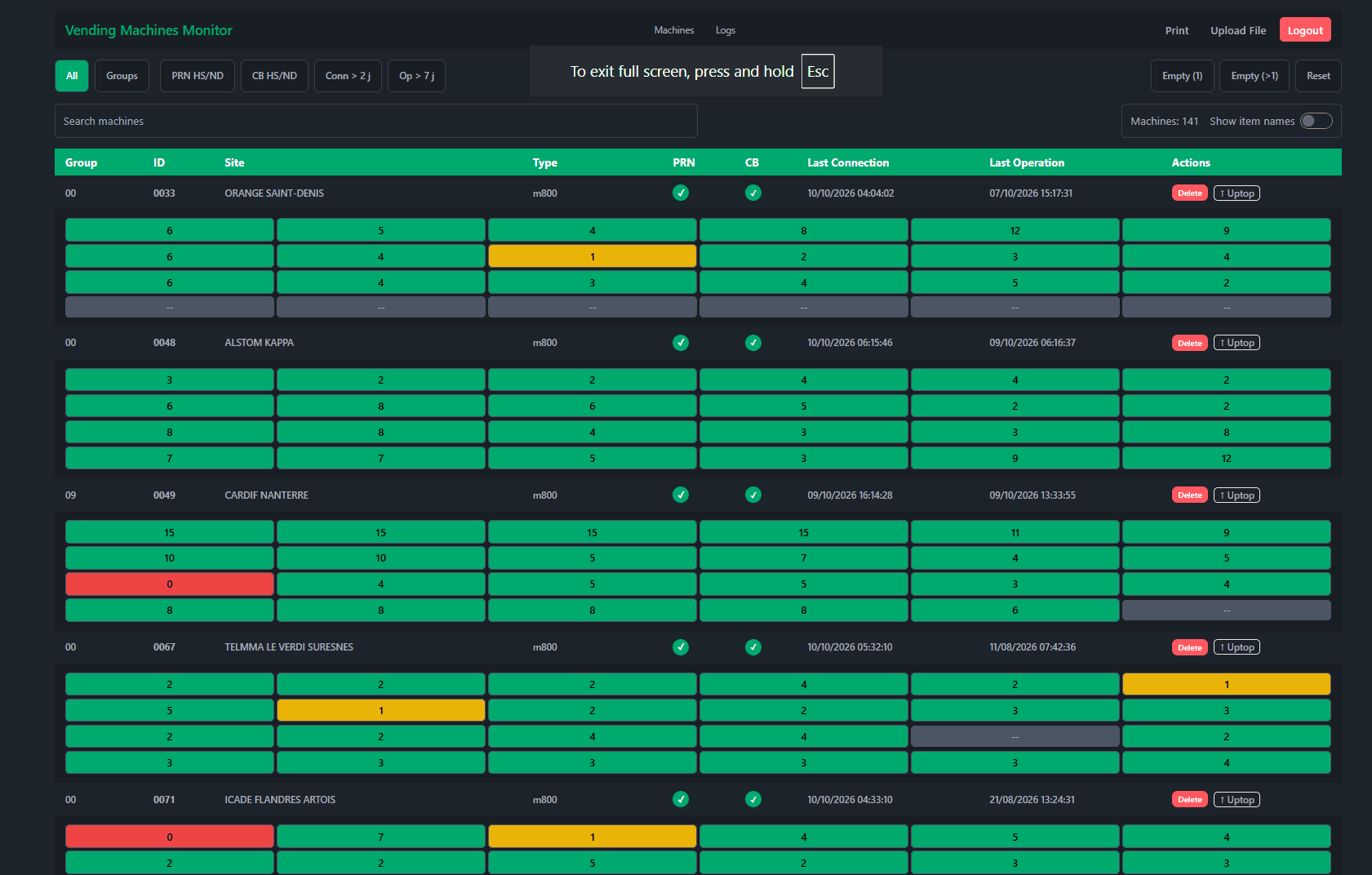Click the Vending Machines Monitor title
This screenshot has height=875, width=1372.
[x=149, y=30]
